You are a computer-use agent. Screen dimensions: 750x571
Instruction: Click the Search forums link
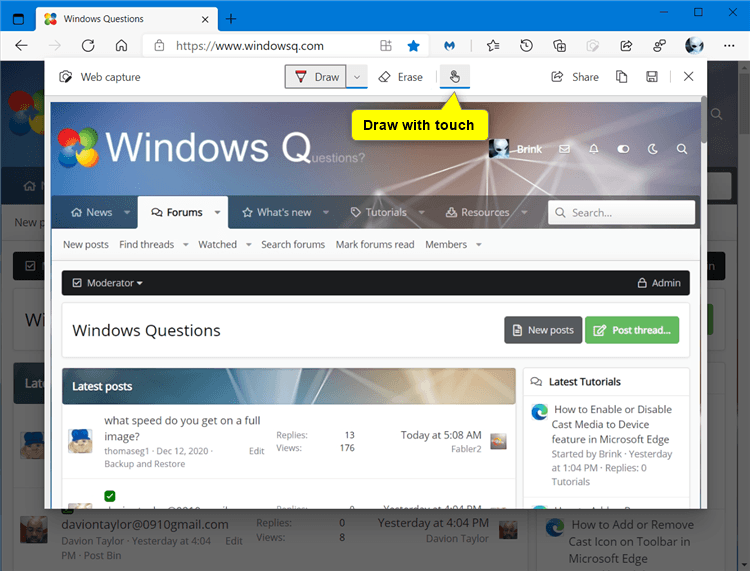pyautogui.click(x=293, y=244)
